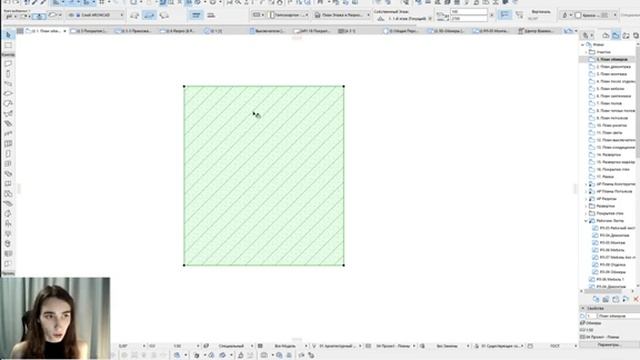Open the tab overview grid icon left of the tabs
Image resolution: width=640 pixels, height=360 pixels.
20,31
